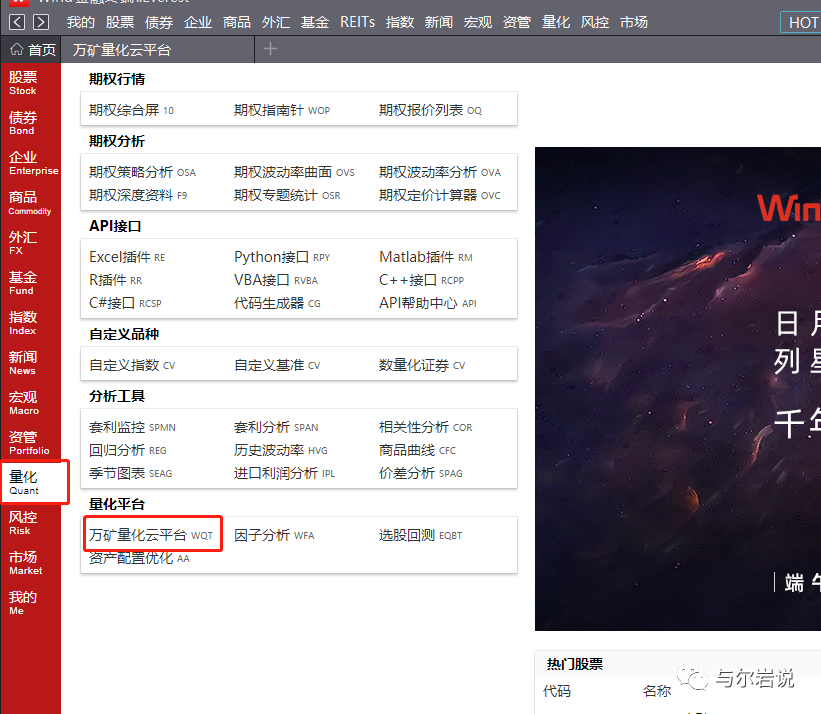Open 选股回测 EQBT
Screen dimensions: 821x714
tap(420, 535)
